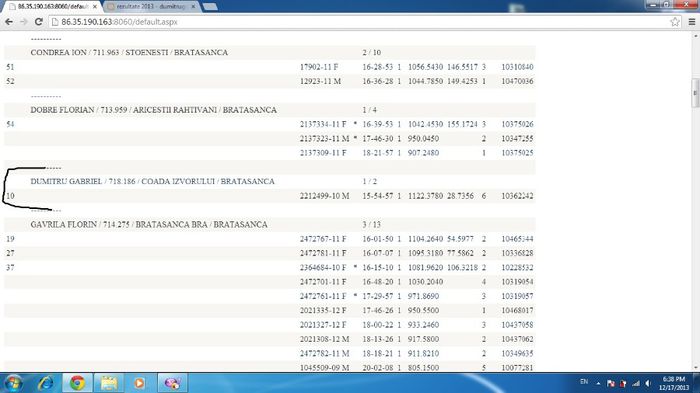
Task: Open the media player taskbar icon
Action: (139, 383)
